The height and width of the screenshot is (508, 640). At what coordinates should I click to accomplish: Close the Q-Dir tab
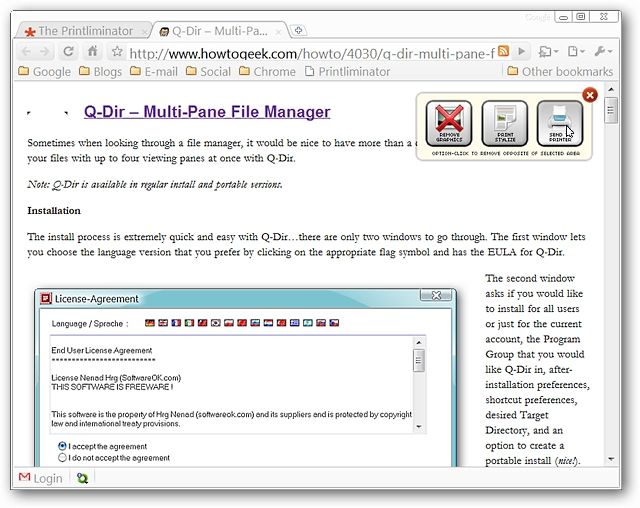[278, 31]
